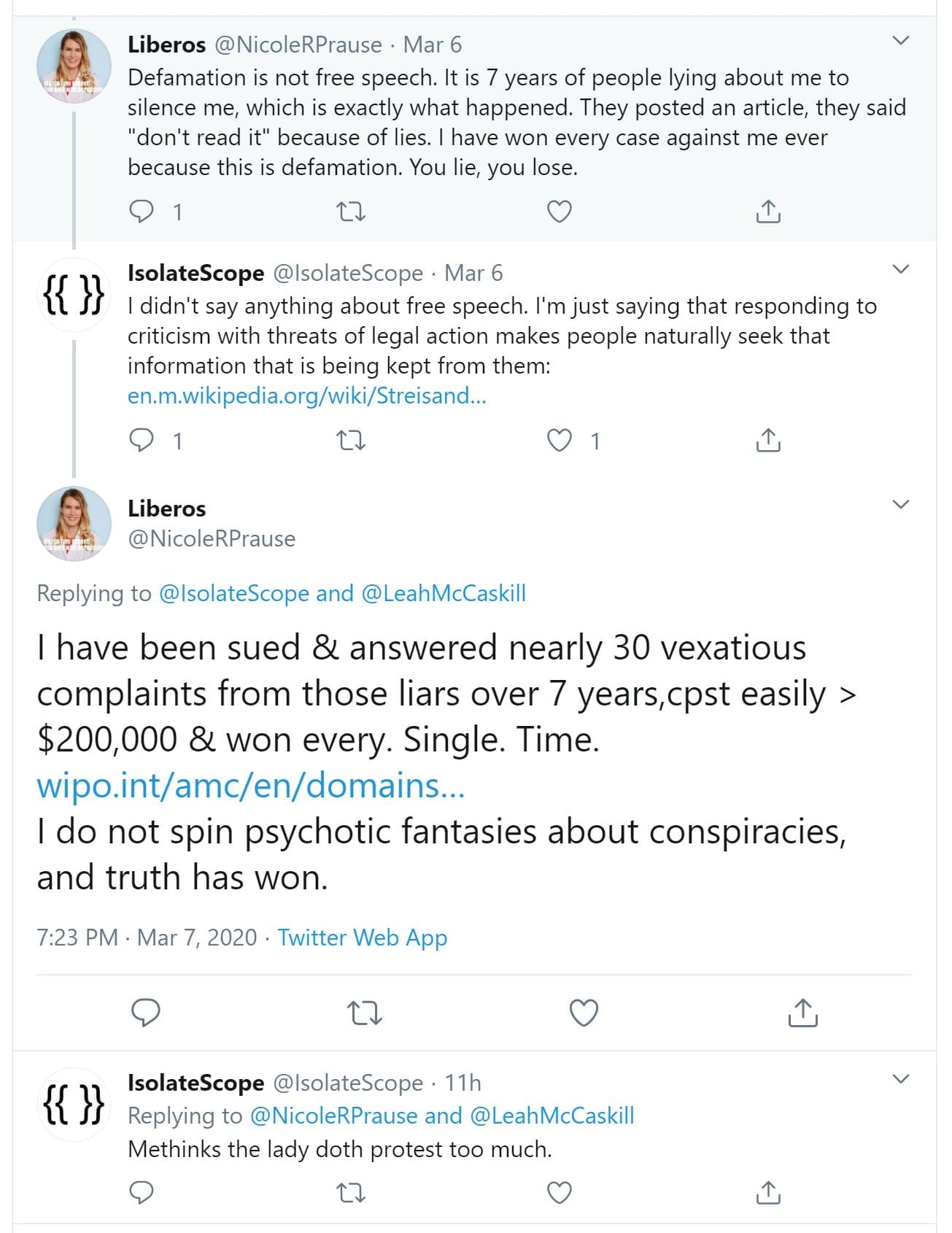Reply to IsolateScope's Streisand effect tweet
952x1233 pixels.
[142, 441]
